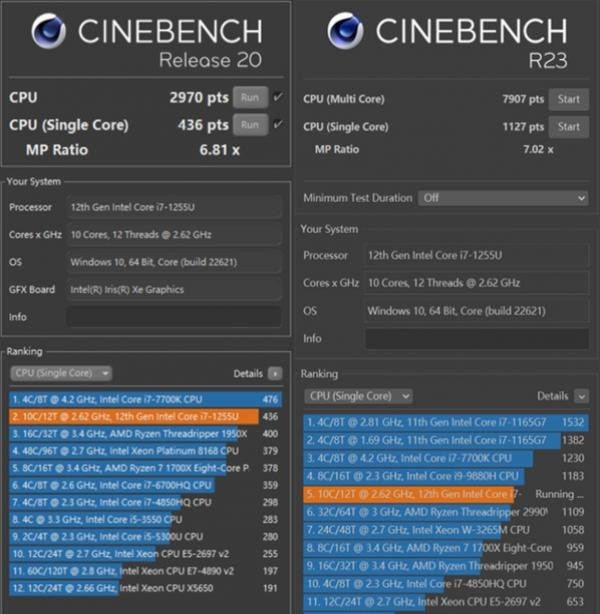Start the CPU (Single Core) test in R23

coord(569,127)
